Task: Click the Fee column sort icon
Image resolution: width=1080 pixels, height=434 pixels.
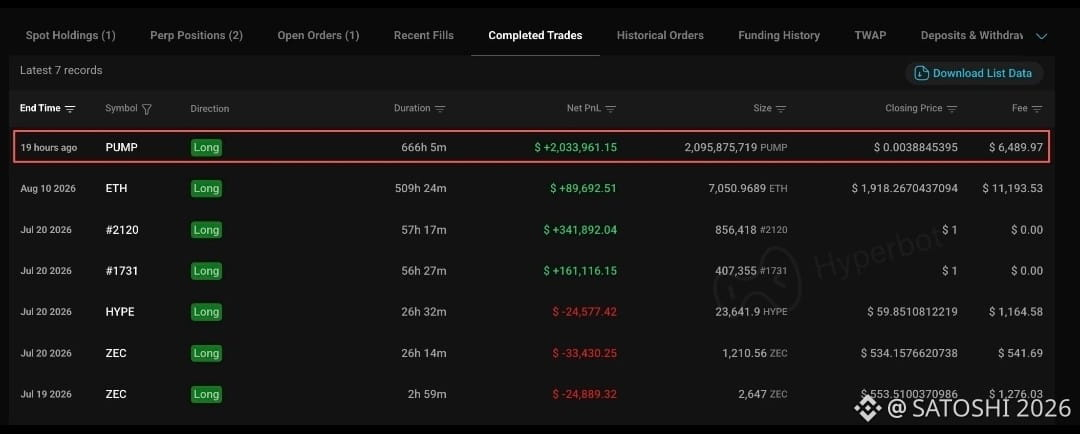Action: tap(1037, 109)
